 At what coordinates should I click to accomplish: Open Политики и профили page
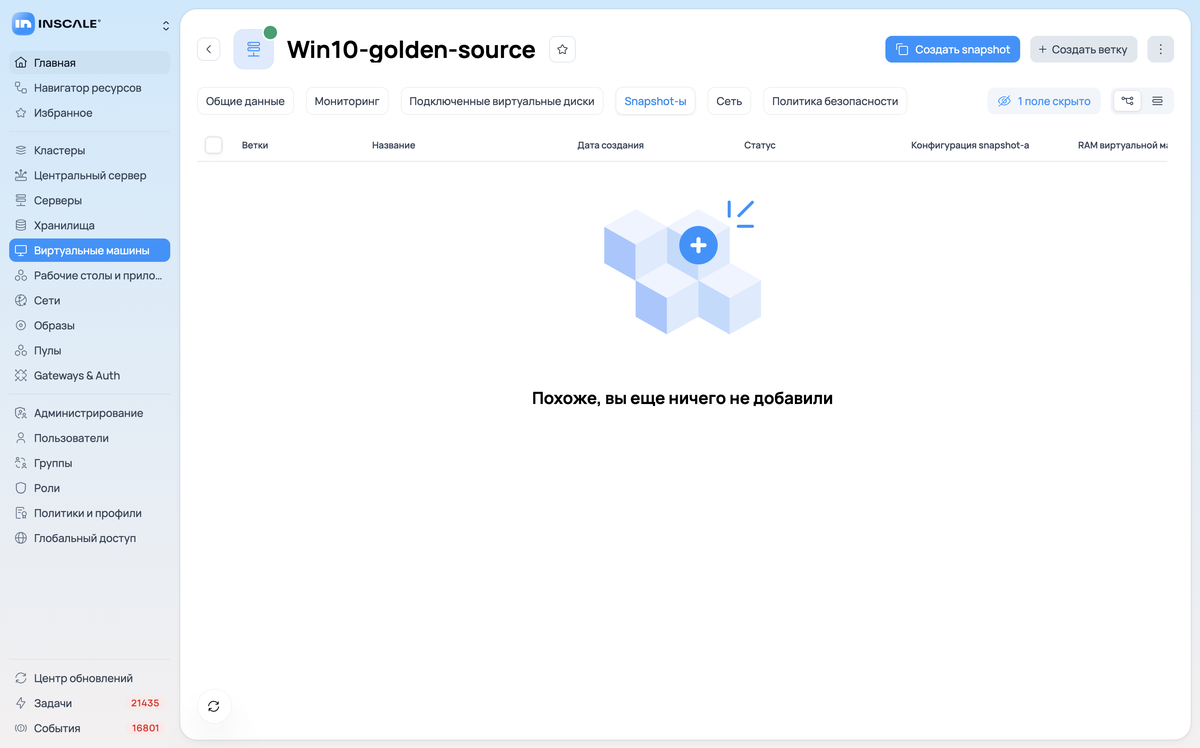tap(90, 514)
